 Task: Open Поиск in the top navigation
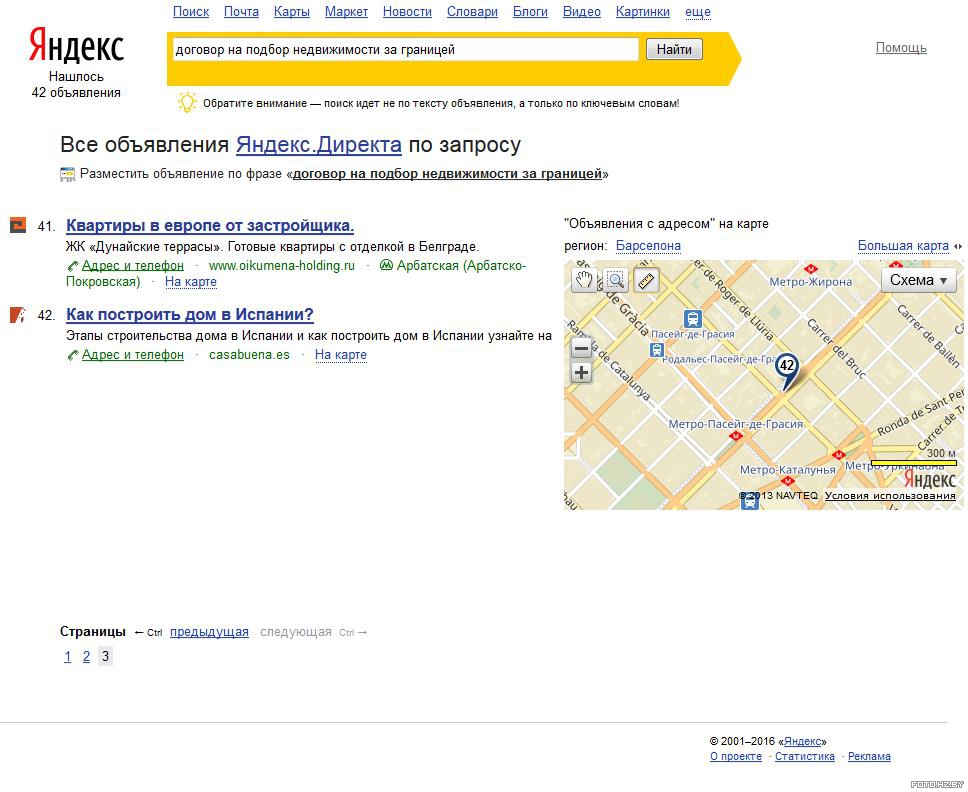191,12
